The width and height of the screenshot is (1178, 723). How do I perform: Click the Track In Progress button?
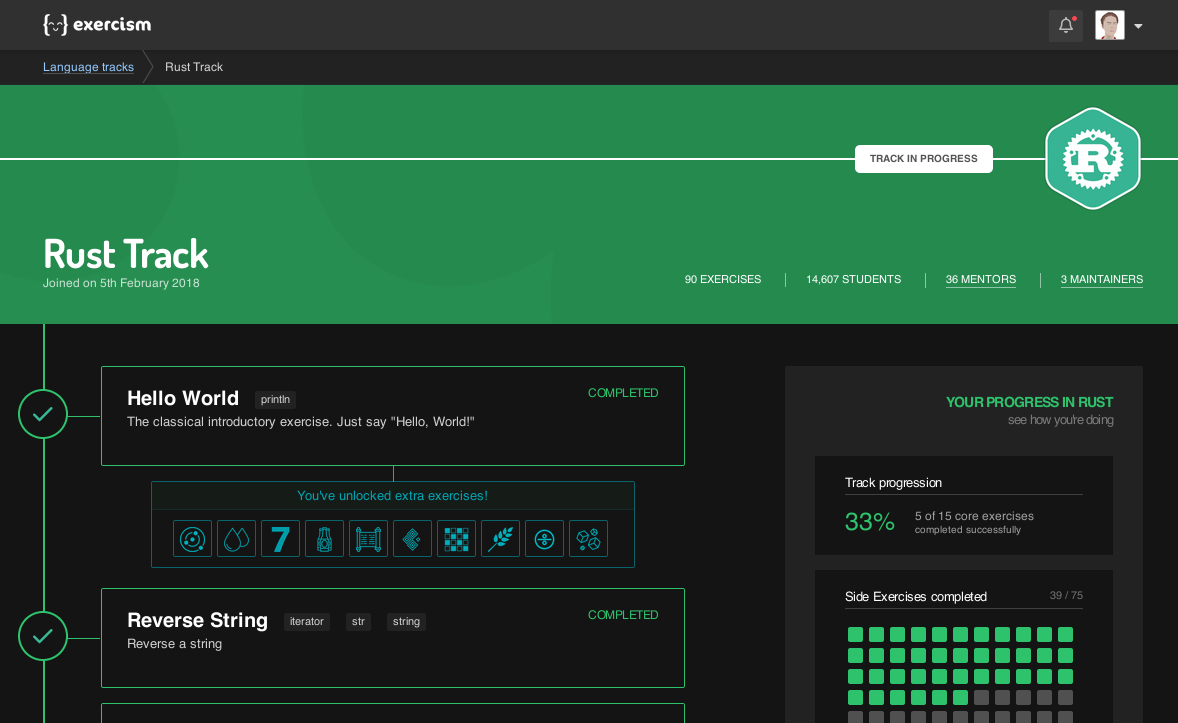(923, 159)
